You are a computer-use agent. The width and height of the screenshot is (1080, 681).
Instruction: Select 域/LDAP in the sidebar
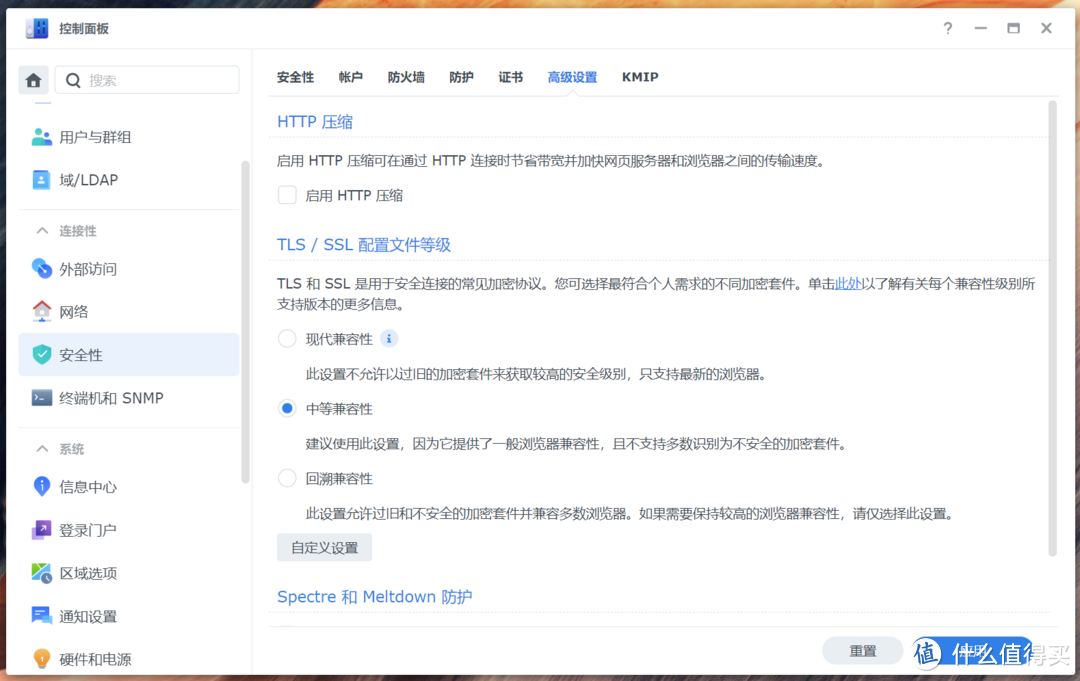coord(92,180)
